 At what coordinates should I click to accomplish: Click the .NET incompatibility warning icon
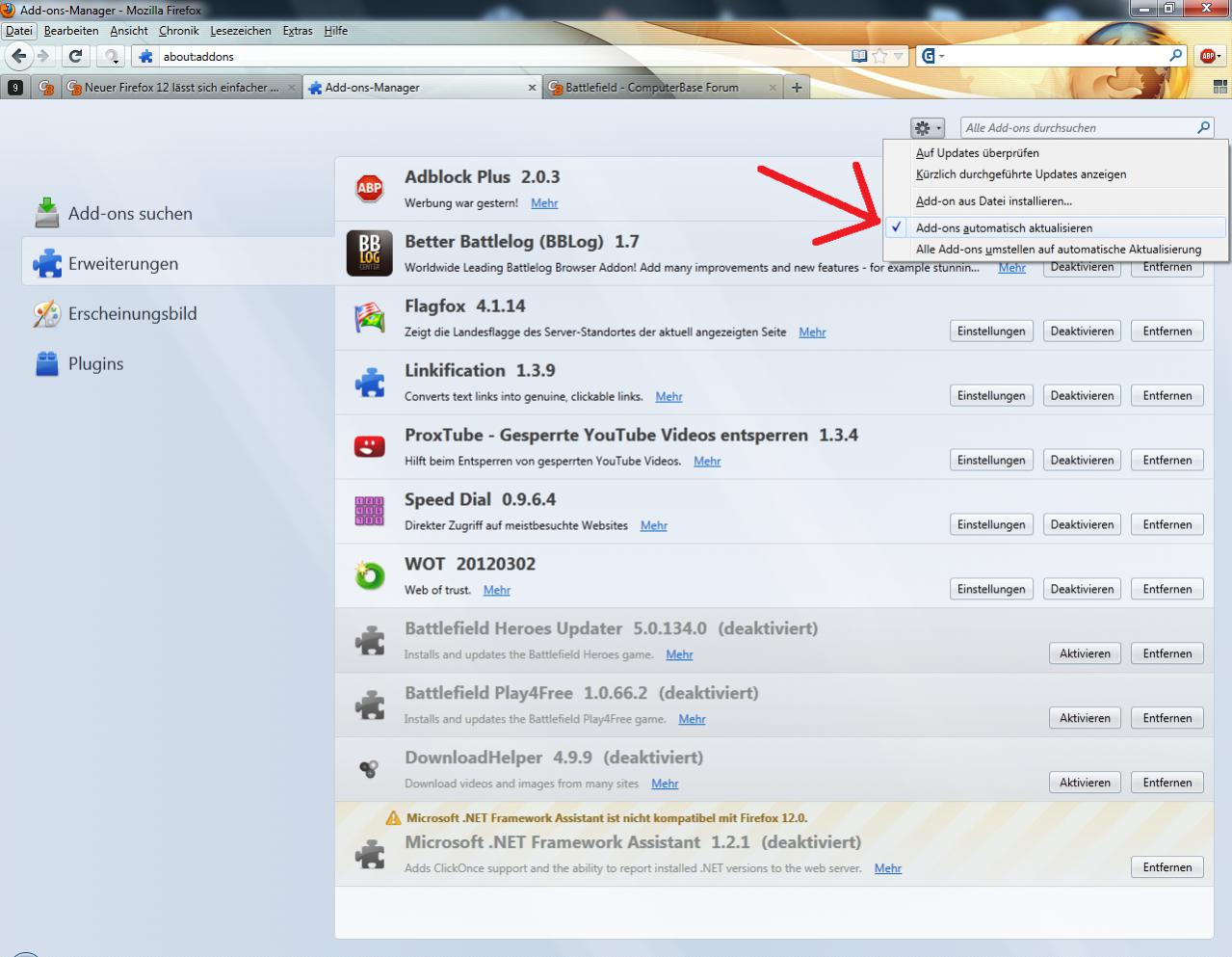(x=393, y=818)
